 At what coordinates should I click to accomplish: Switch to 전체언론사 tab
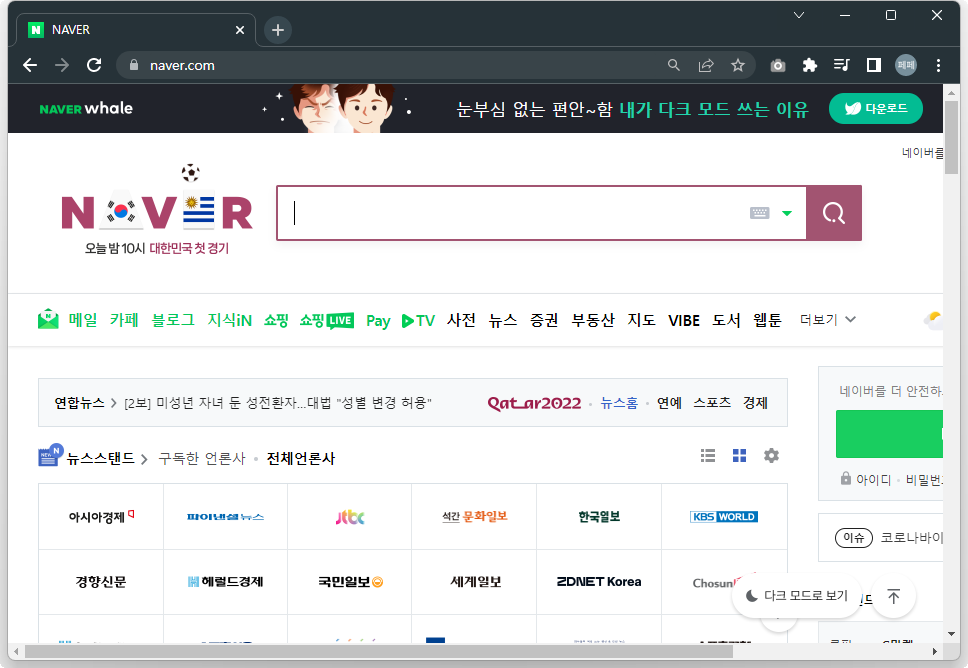click(x=301, y=458)
